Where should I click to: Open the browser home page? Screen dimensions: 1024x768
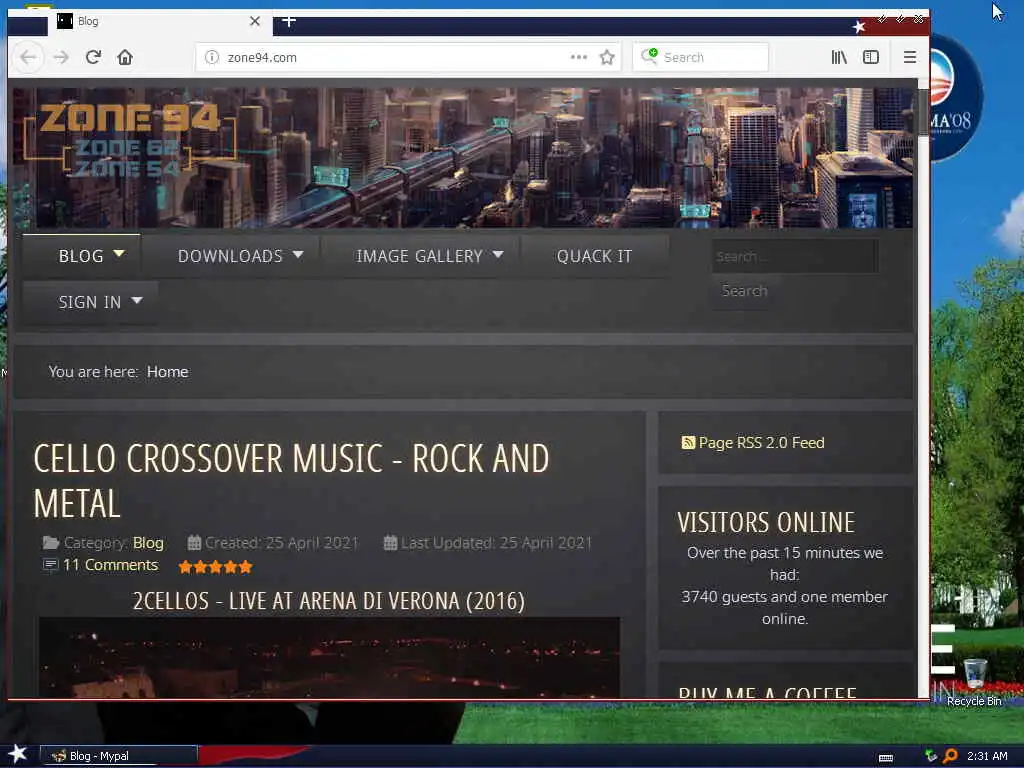125,57
